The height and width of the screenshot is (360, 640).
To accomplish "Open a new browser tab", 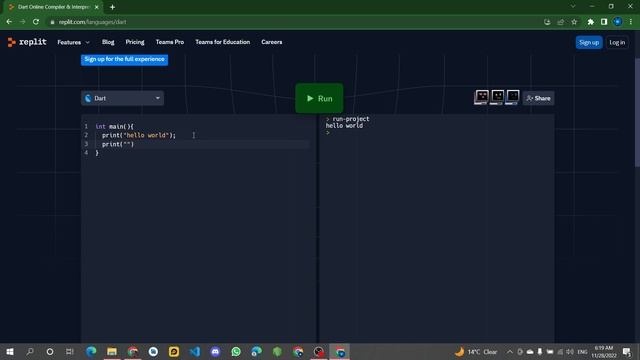I will point(112,7).
